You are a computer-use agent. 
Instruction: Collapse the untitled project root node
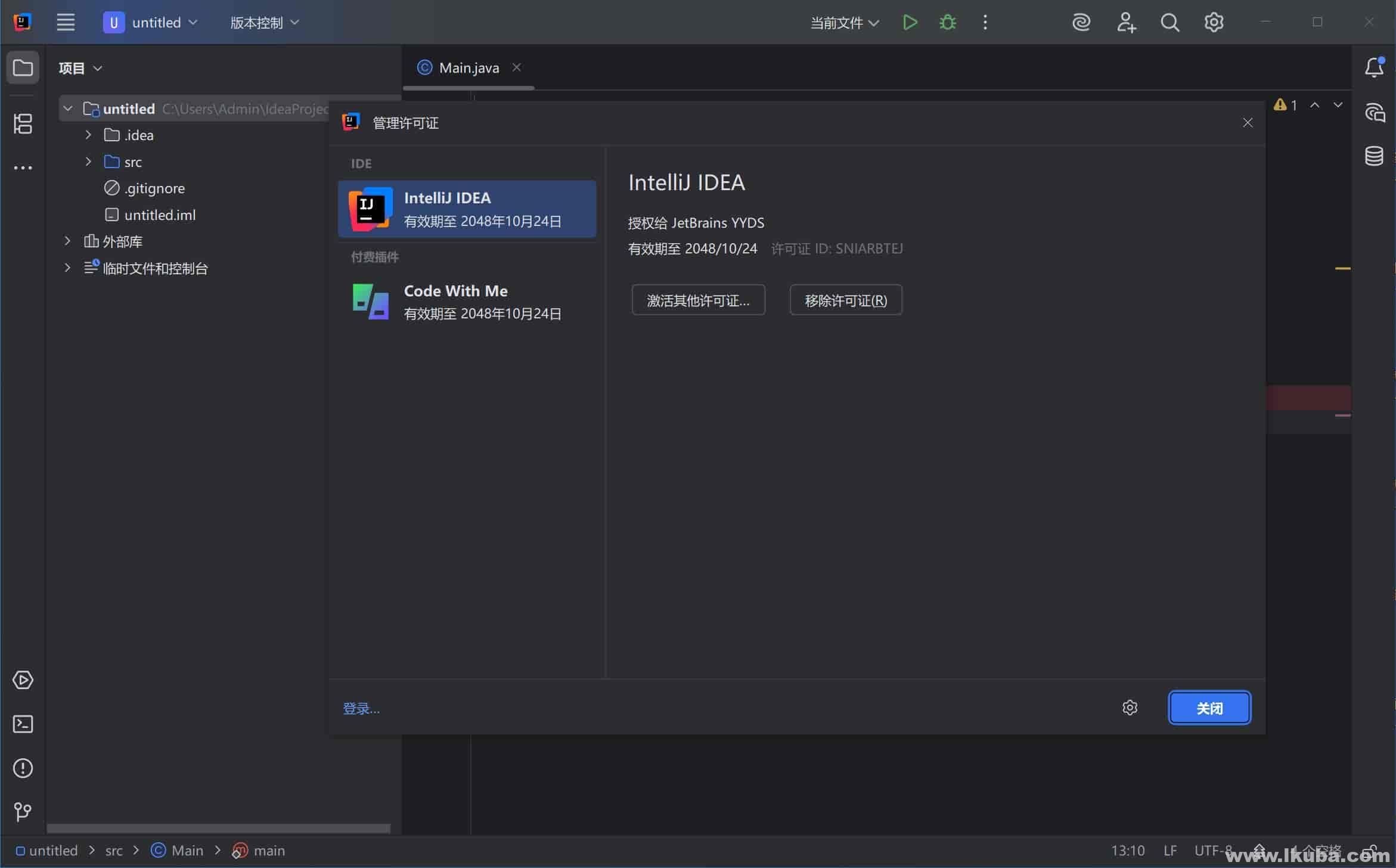[68, 109]
